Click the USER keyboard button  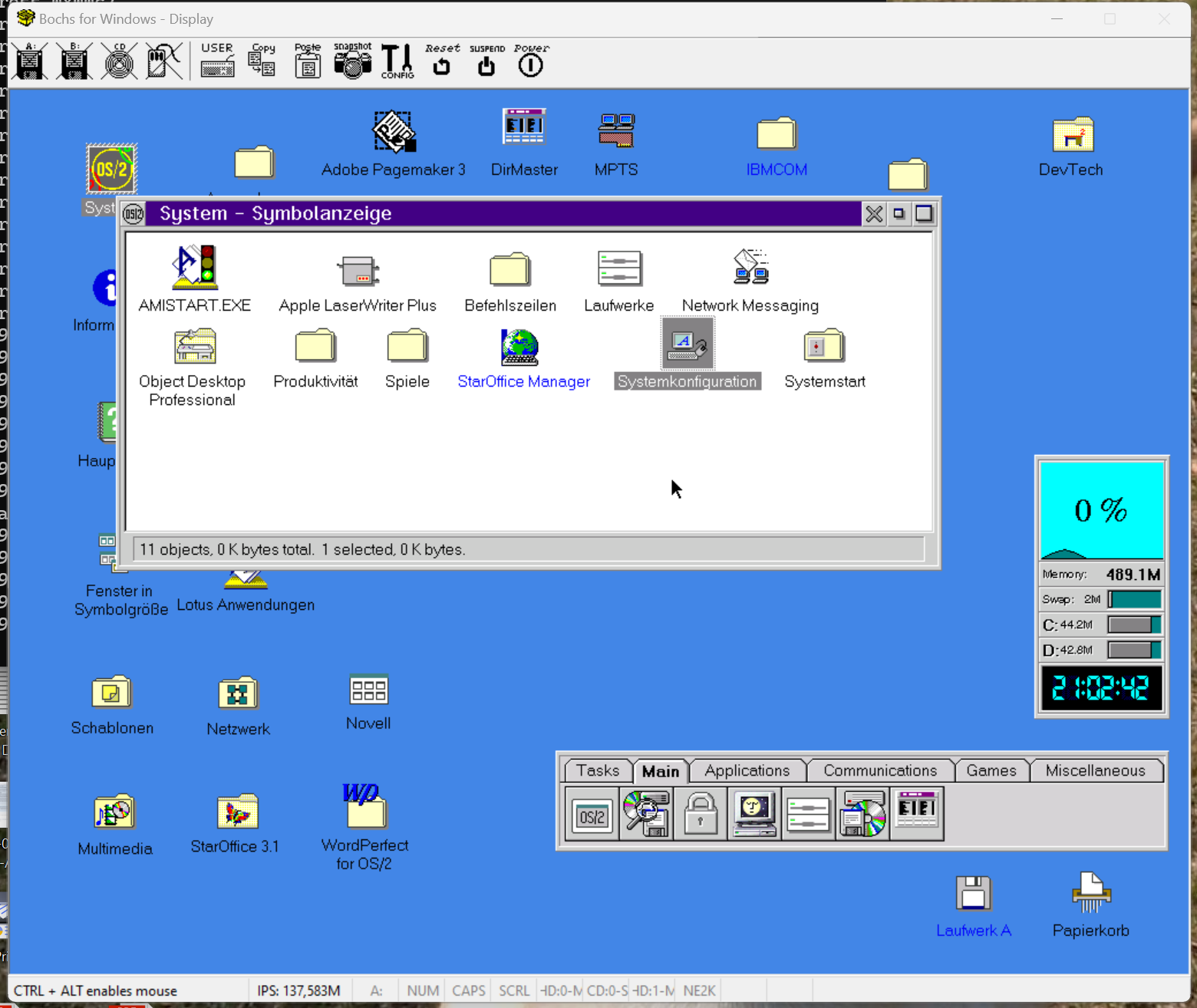217,61
